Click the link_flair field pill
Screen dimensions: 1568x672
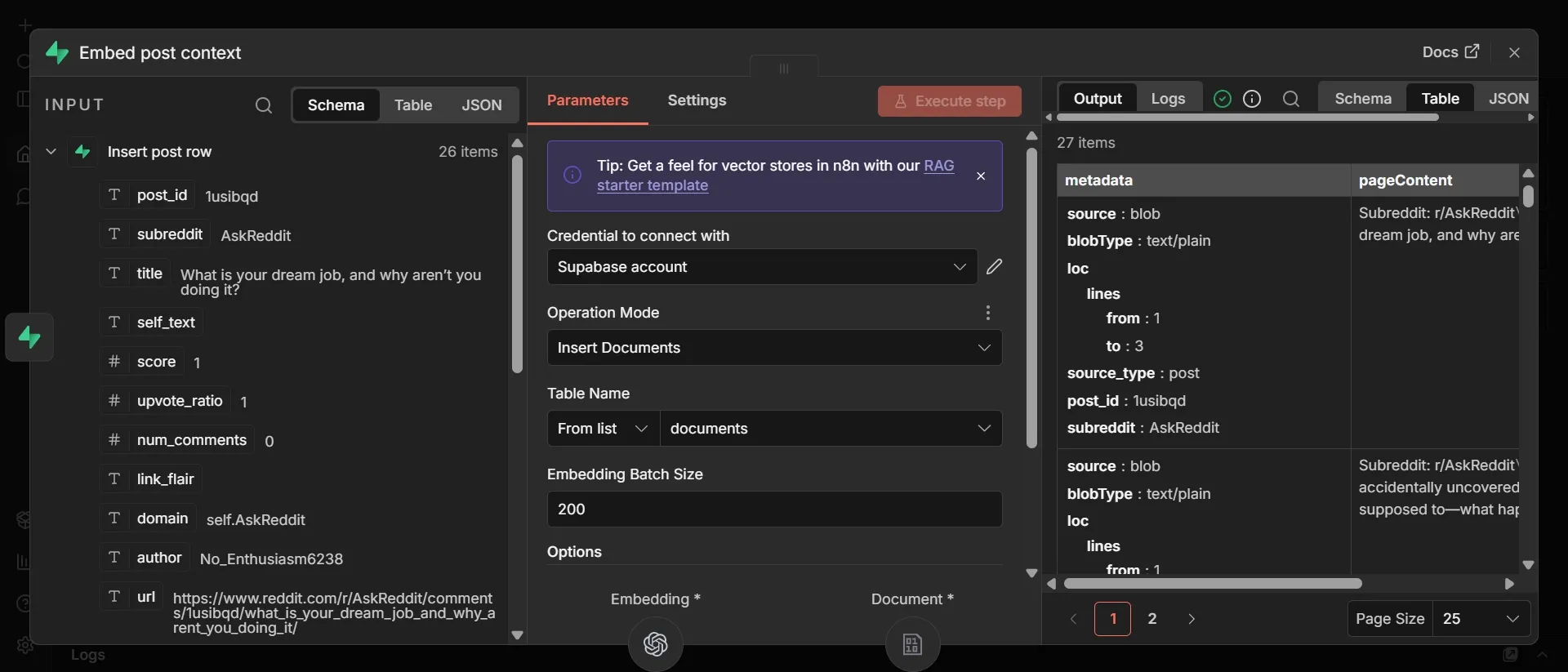point(151,479)
